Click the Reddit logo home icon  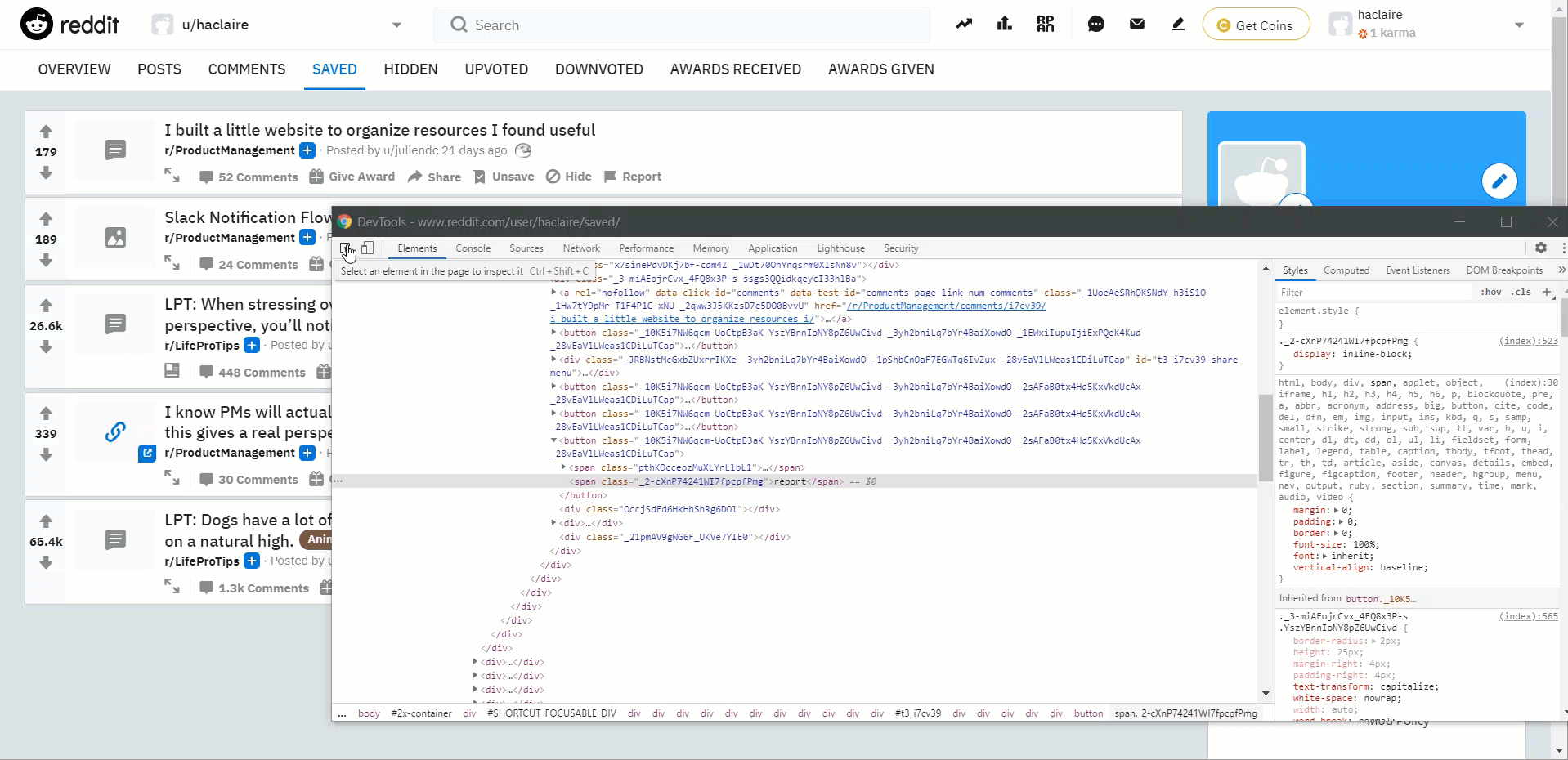coord(37,25)
